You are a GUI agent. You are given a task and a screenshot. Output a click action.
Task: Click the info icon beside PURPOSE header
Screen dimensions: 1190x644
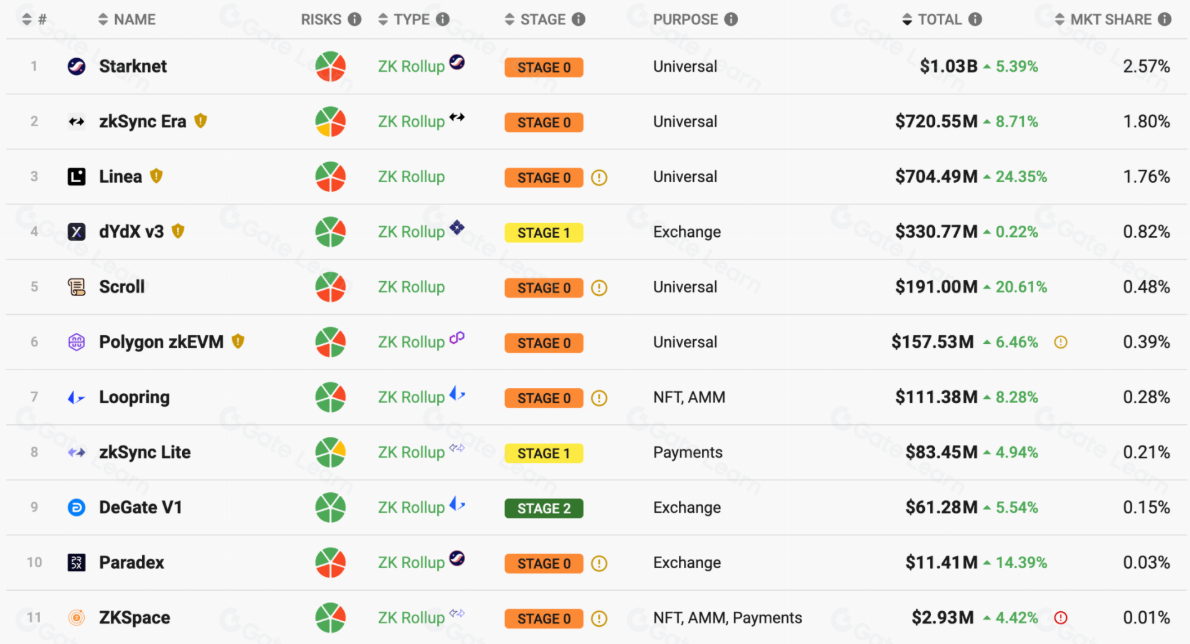(x=731, y=19)
